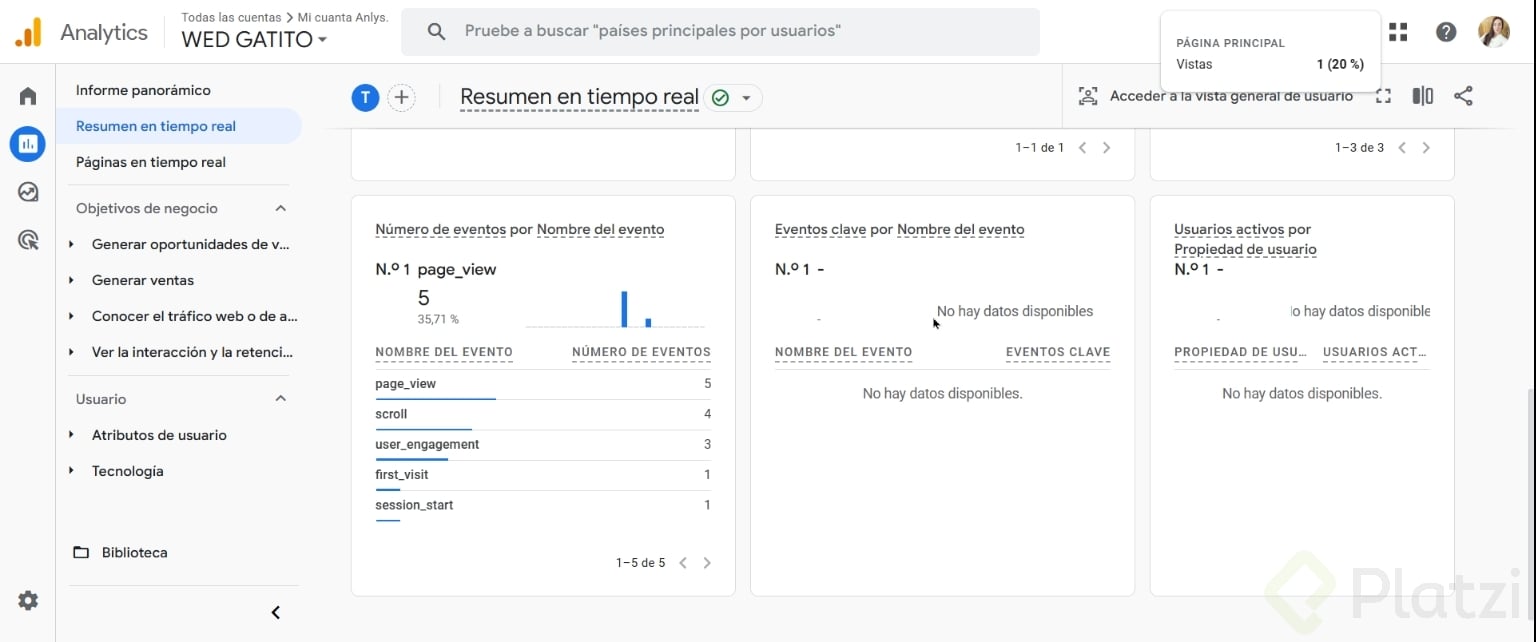The height and width of the screenshot is (642, 1536).
Task: Open the Google apps grid icon
Action: coord(1398,32)
